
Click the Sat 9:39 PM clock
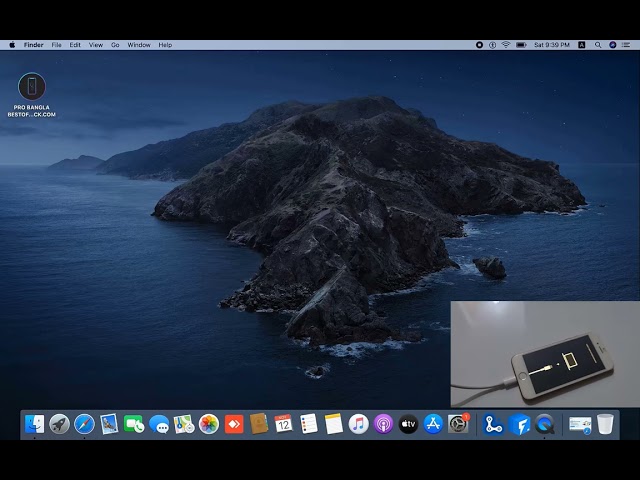[552, 45]
